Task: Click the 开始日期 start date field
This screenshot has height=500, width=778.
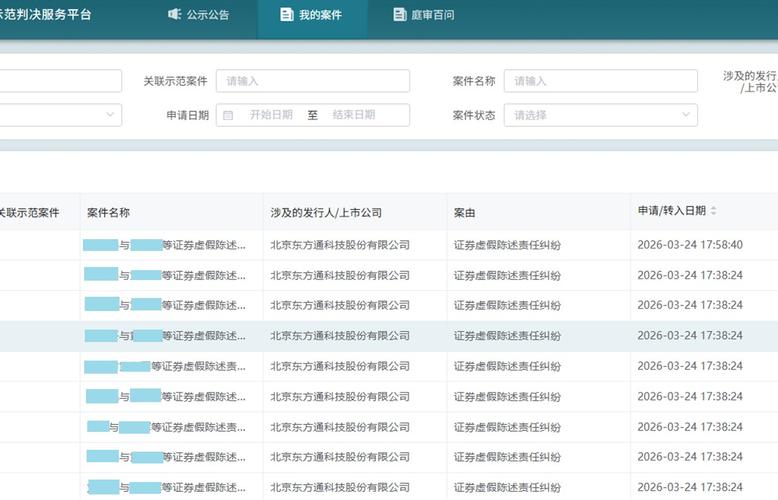Action: coord(271,115)
